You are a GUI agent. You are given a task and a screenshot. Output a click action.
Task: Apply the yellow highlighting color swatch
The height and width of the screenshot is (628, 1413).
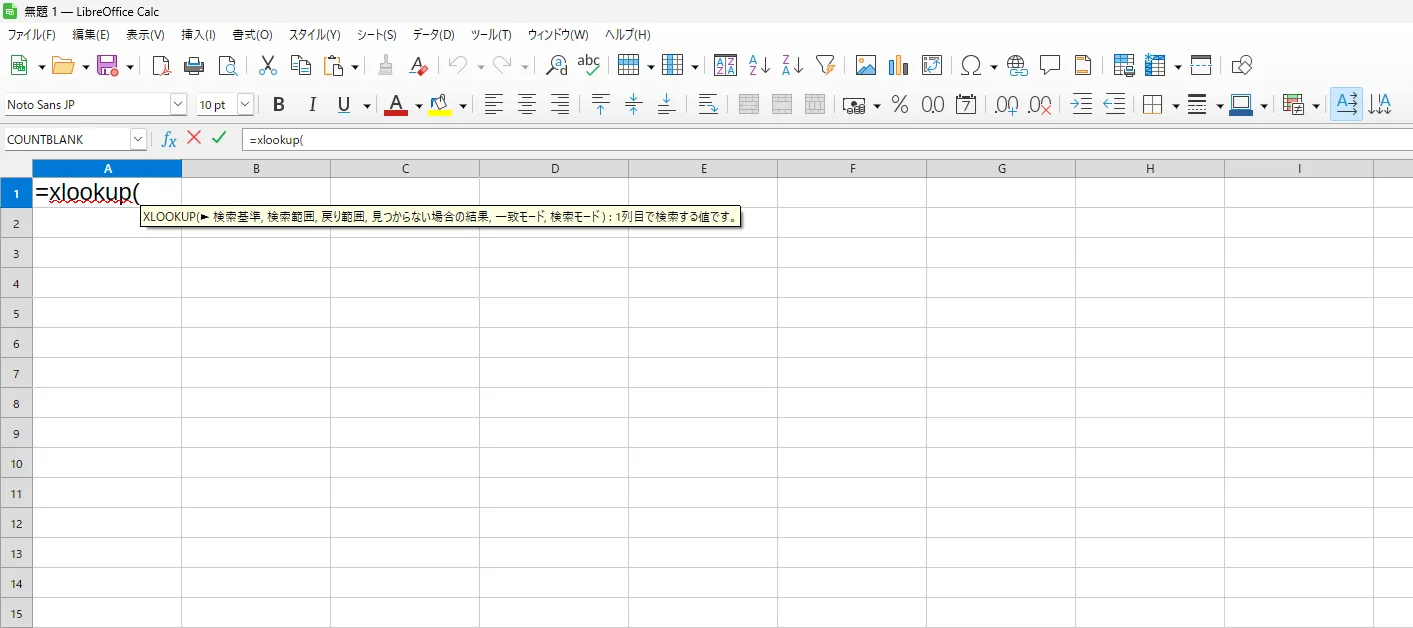[x=439, y=105]
